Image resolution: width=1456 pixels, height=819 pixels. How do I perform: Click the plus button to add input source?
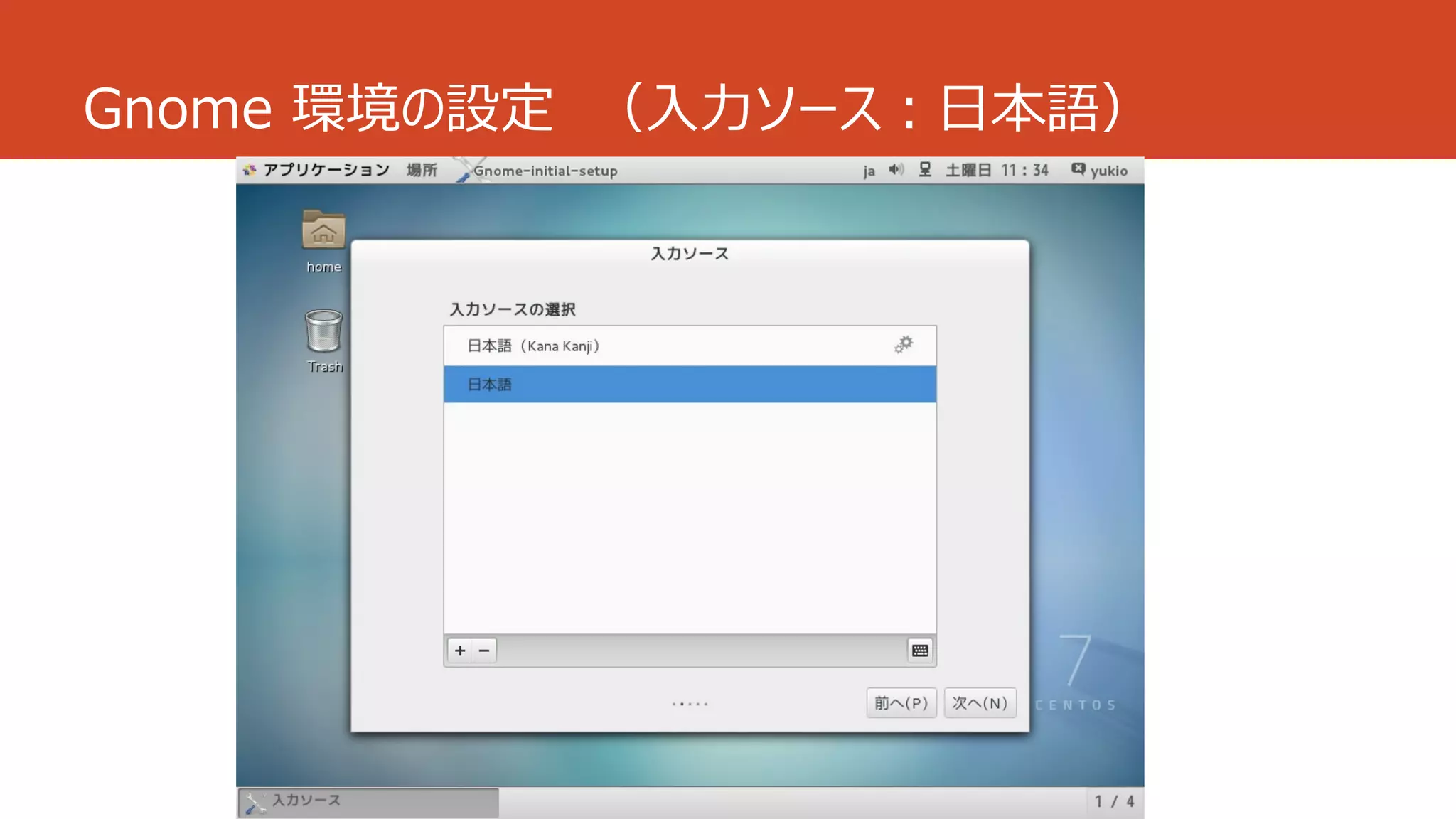(x=460, y=651)
